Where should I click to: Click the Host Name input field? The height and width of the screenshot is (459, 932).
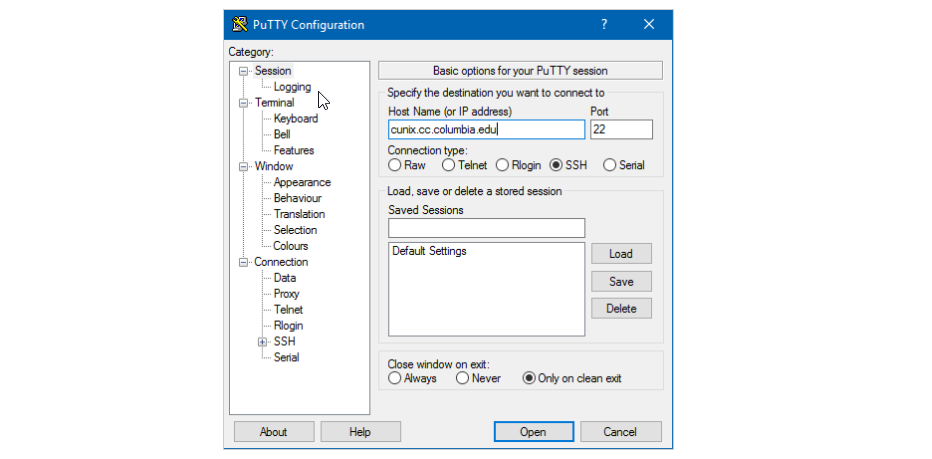pyautogui.click(x=486, y=130)
